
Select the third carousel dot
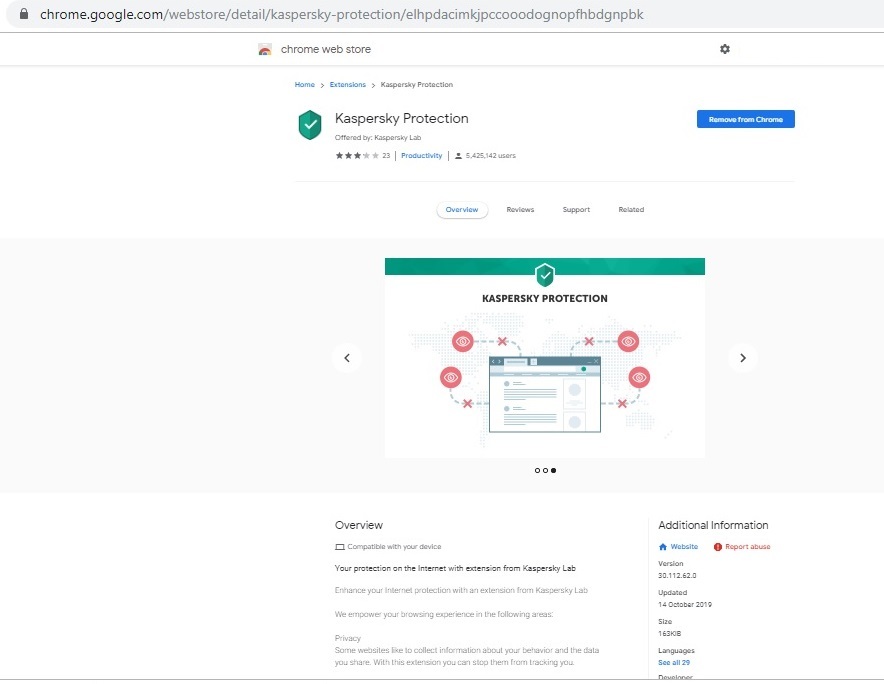[x=553, y=470]
